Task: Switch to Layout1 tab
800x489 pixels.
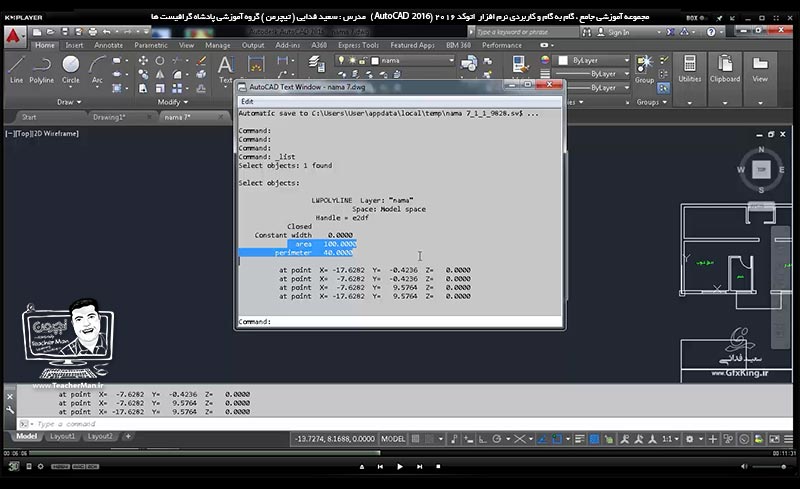Action: pos(62,436)
